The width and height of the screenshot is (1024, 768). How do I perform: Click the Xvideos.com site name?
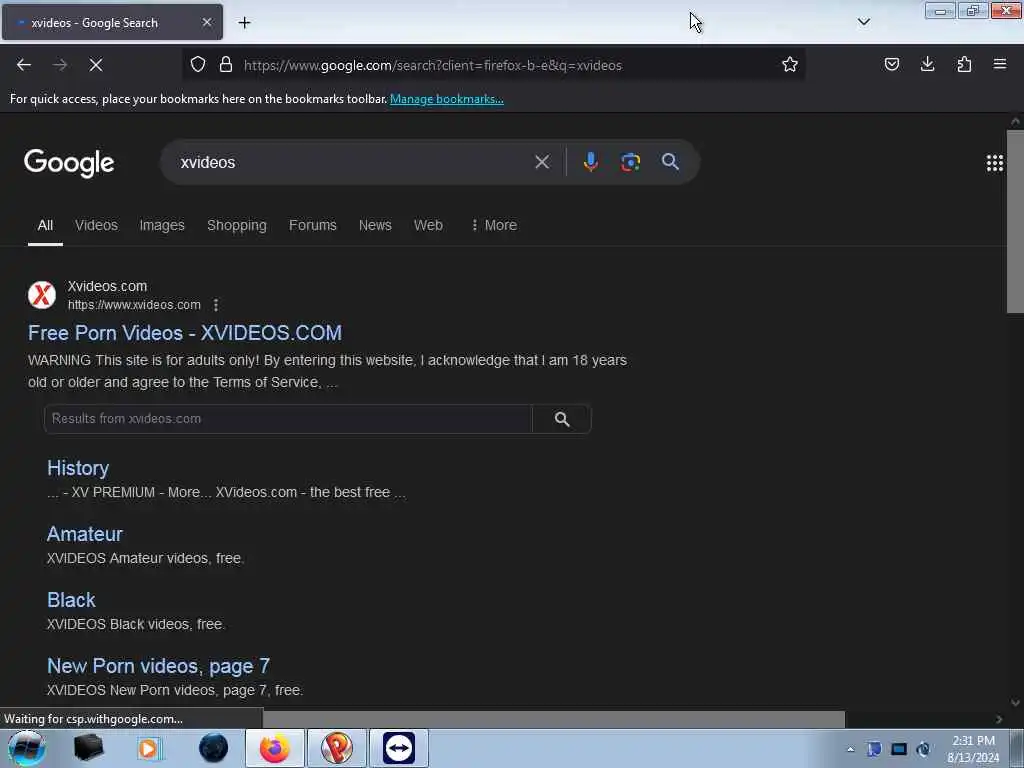pos(107,286)
